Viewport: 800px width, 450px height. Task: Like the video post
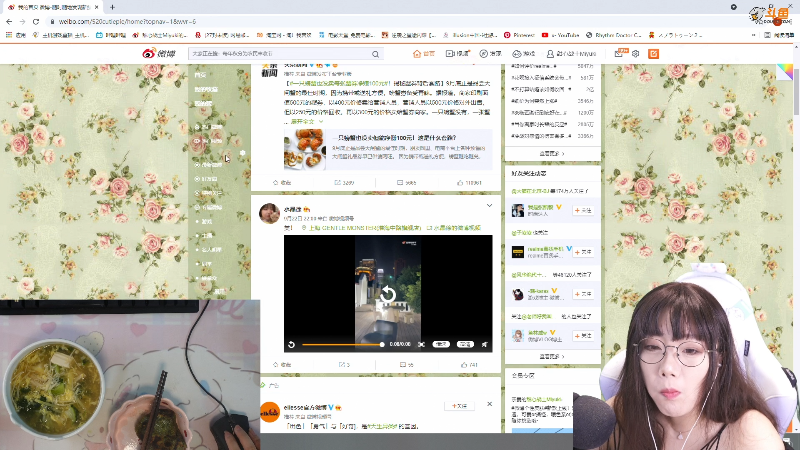point(469,365)
